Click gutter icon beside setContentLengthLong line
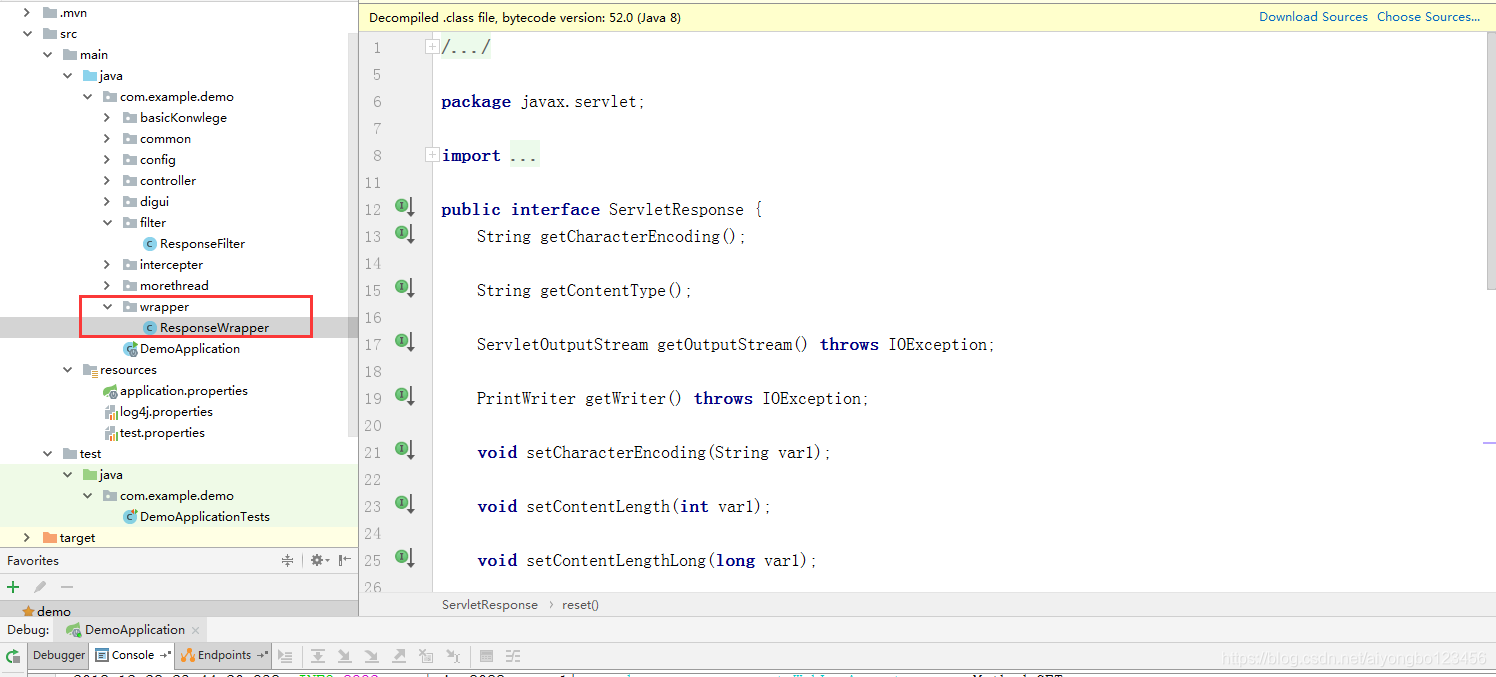The width and height of the screenshot is (1496, 677). click(x=404, y=558)
